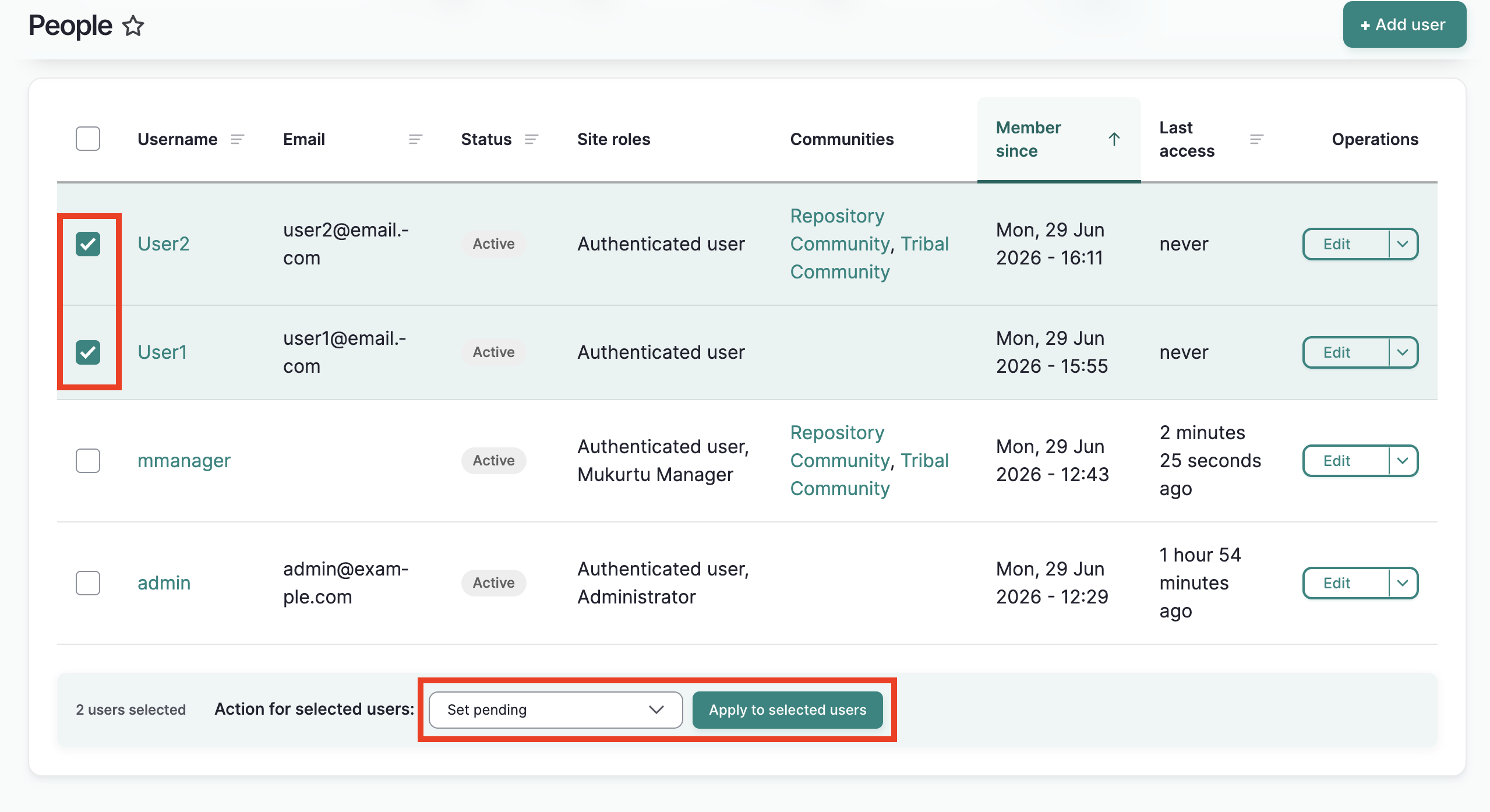Click 'Mon, 29 Jun 2026 - 16:11' date
Screen dimensions: 1490x812
coord(1050,243)
